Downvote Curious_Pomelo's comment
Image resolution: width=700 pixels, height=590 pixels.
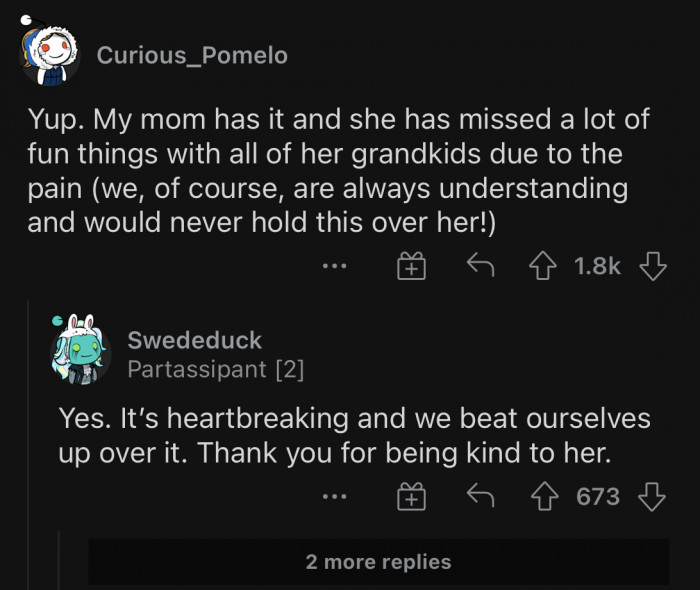click(652, 266)
